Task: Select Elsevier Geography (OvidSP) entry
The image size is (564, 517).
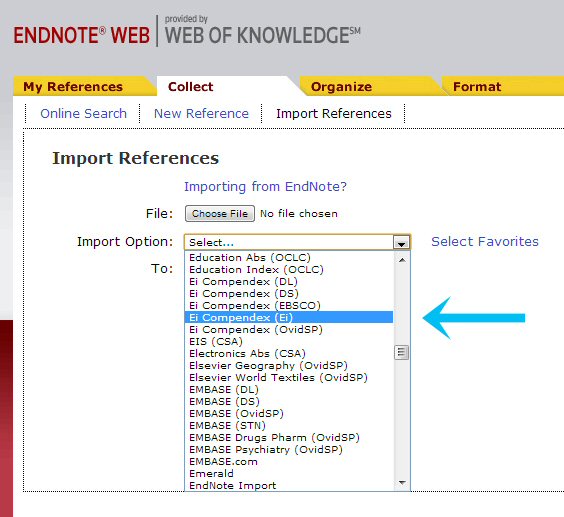Action: click(x=268, y=366)
